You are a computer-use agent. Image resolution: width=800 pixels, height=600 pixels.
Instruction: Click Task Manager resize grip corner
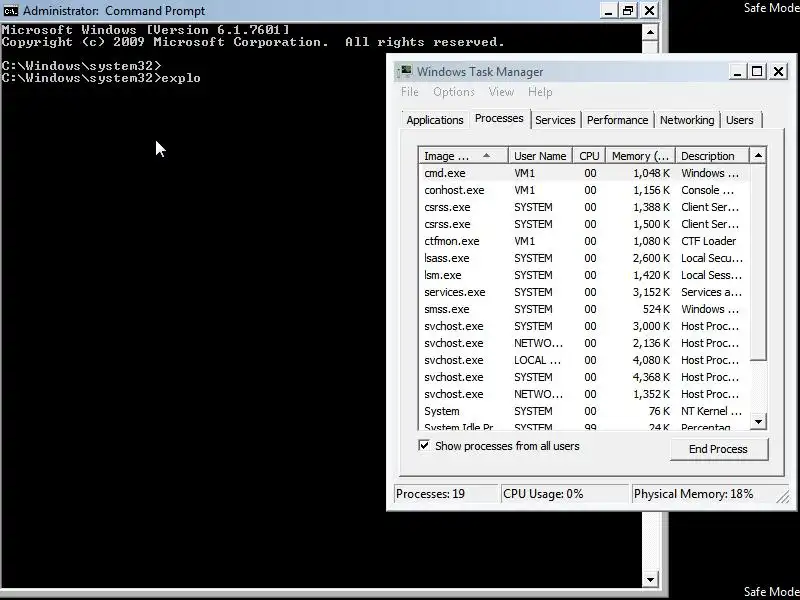click(x=783, y=497)
